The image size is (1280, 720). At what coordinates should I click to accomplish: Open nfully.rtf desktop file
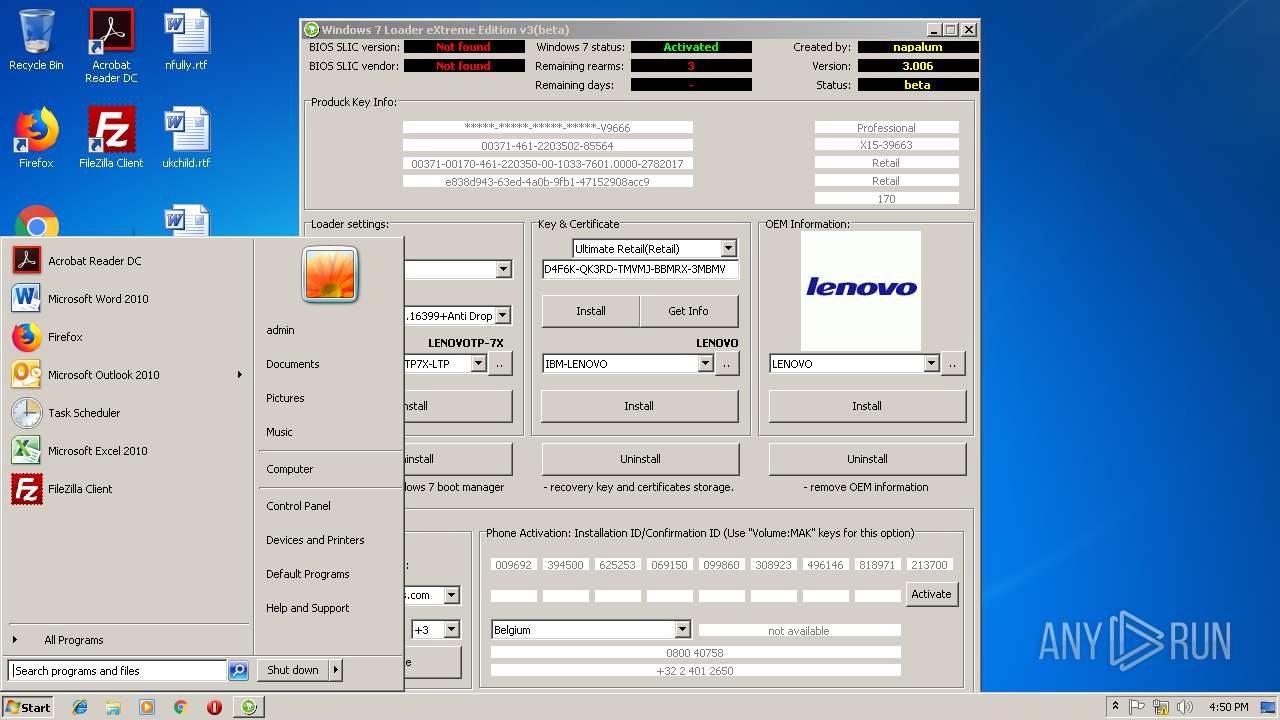(186, 40)
